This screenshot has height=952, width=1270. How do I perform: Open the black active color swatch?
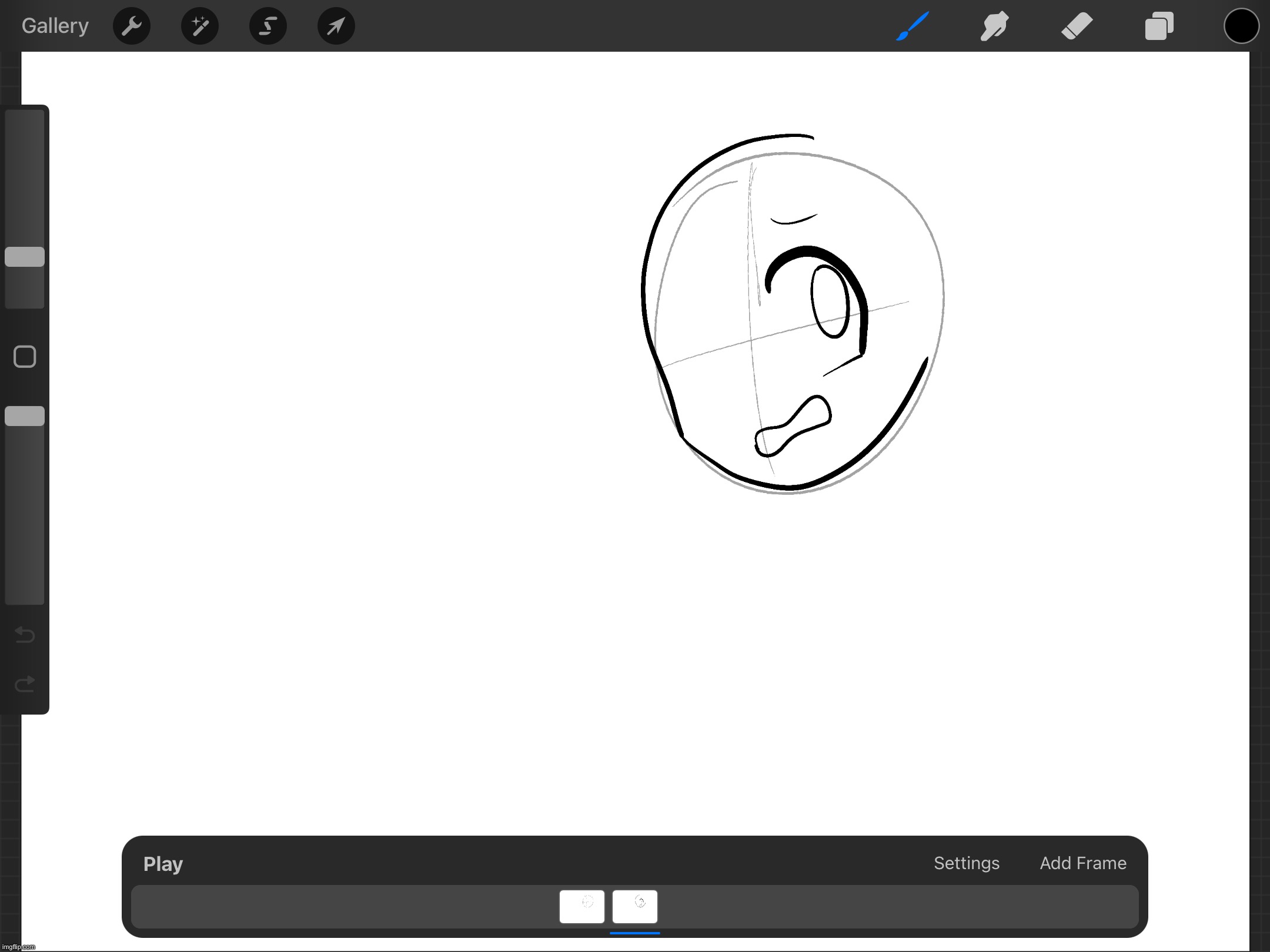point(1241,26)
